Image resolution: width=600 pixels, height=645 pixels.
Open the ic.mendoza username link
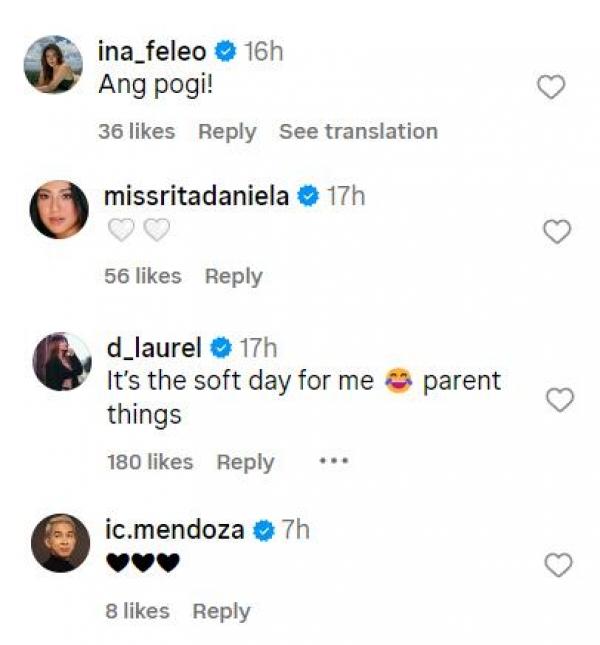click(174, 530)
